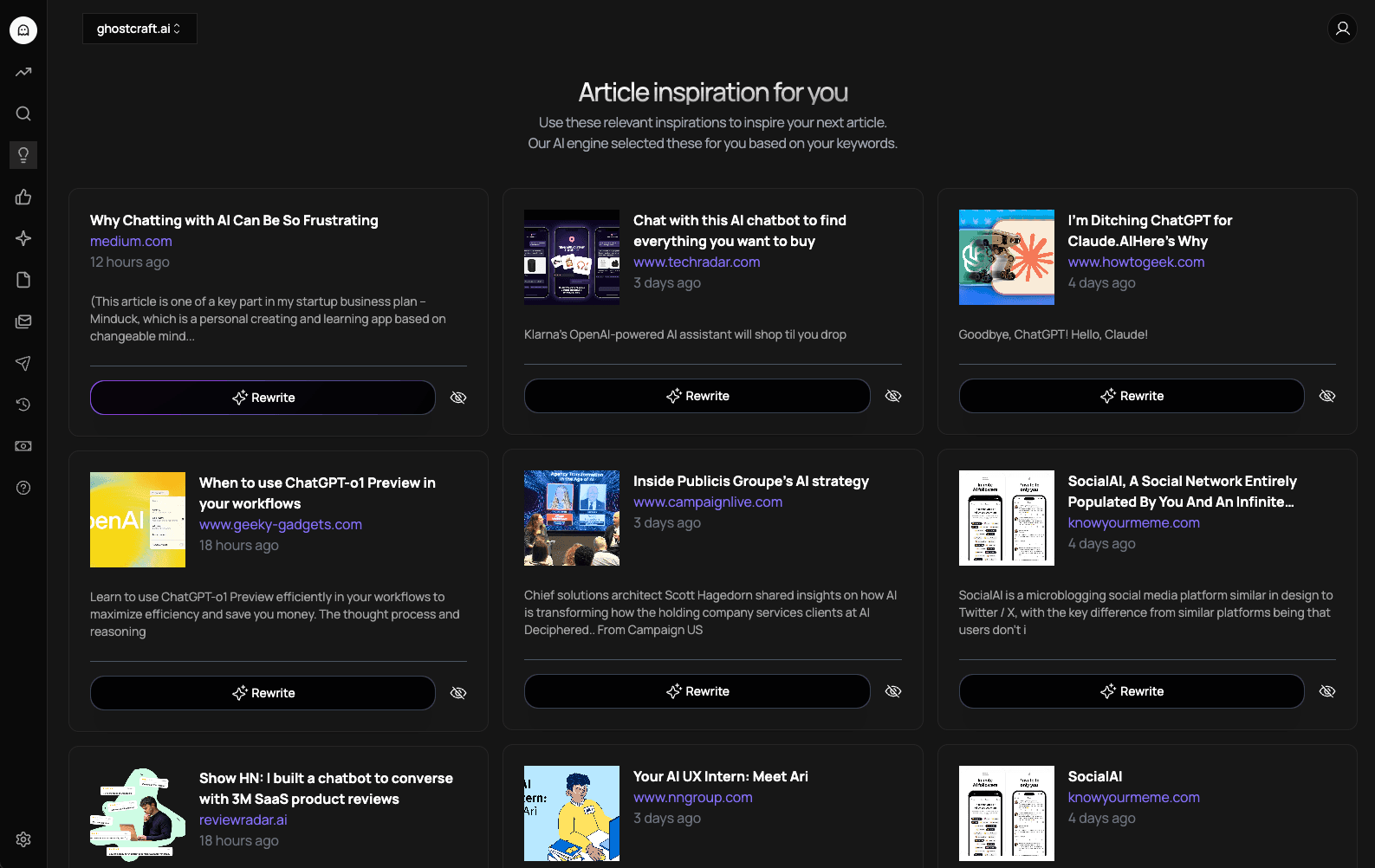Open the help question mark icon
This screenshot has height=868, width=1375.
23,488
